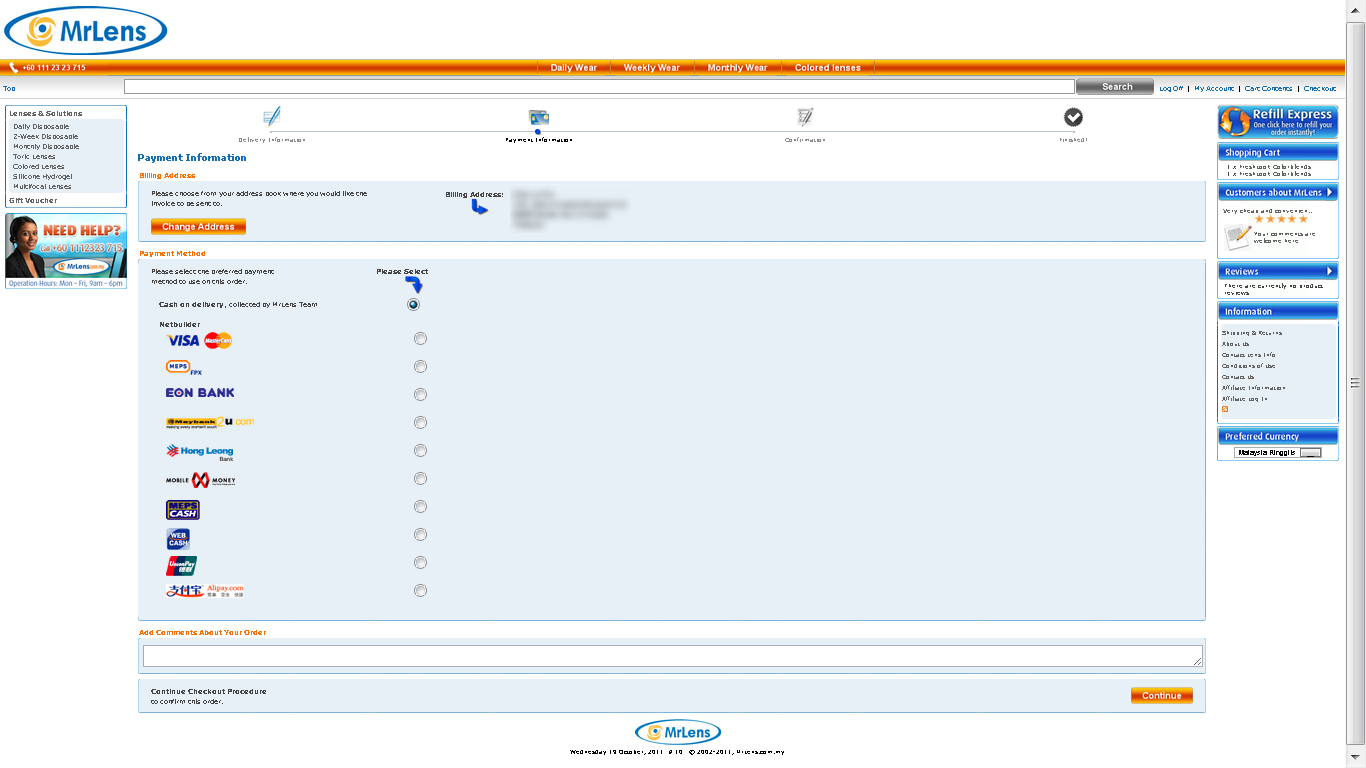
Task: Click the MrLens logo in the header
Action: pyautogui.click(x=86, y=30)
